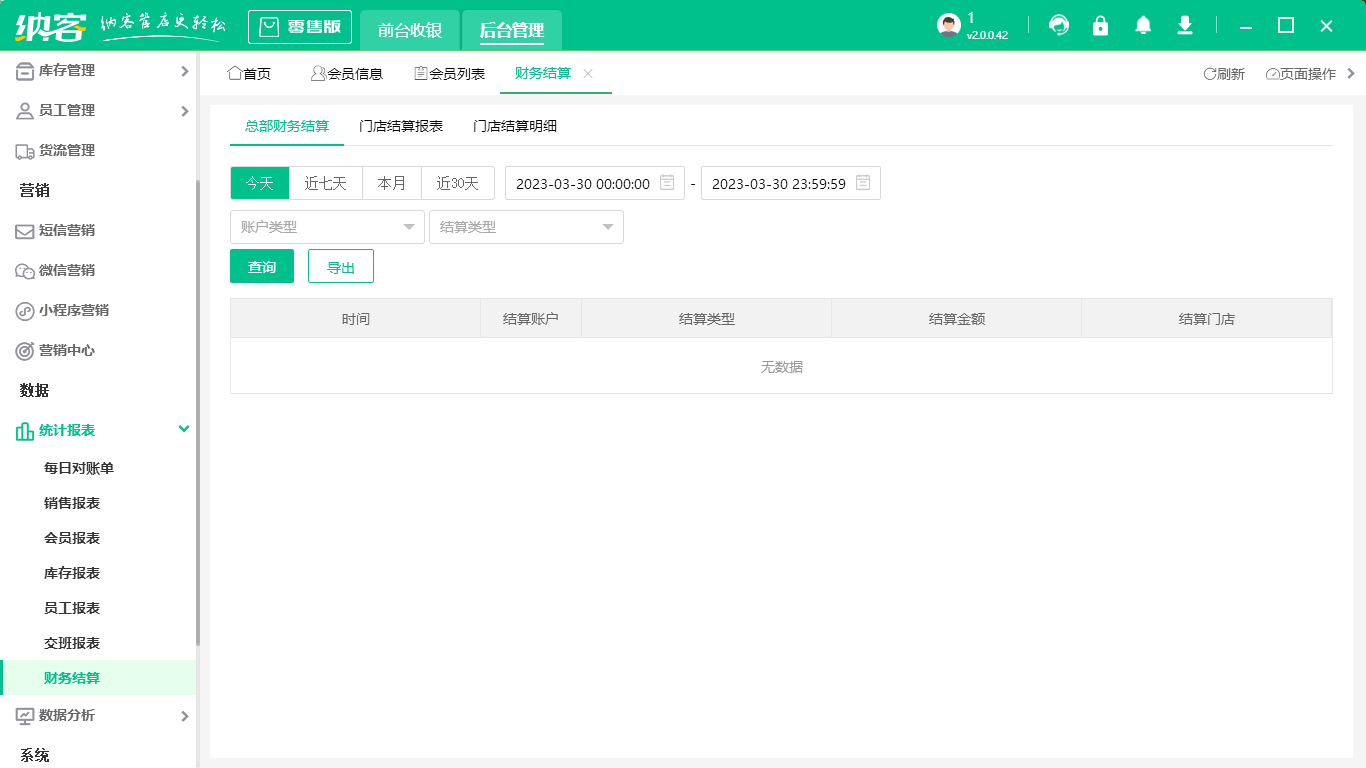Click the 导出 export button
The image size is (1366, 768).
pyautogui.click(x=340, y=265)
